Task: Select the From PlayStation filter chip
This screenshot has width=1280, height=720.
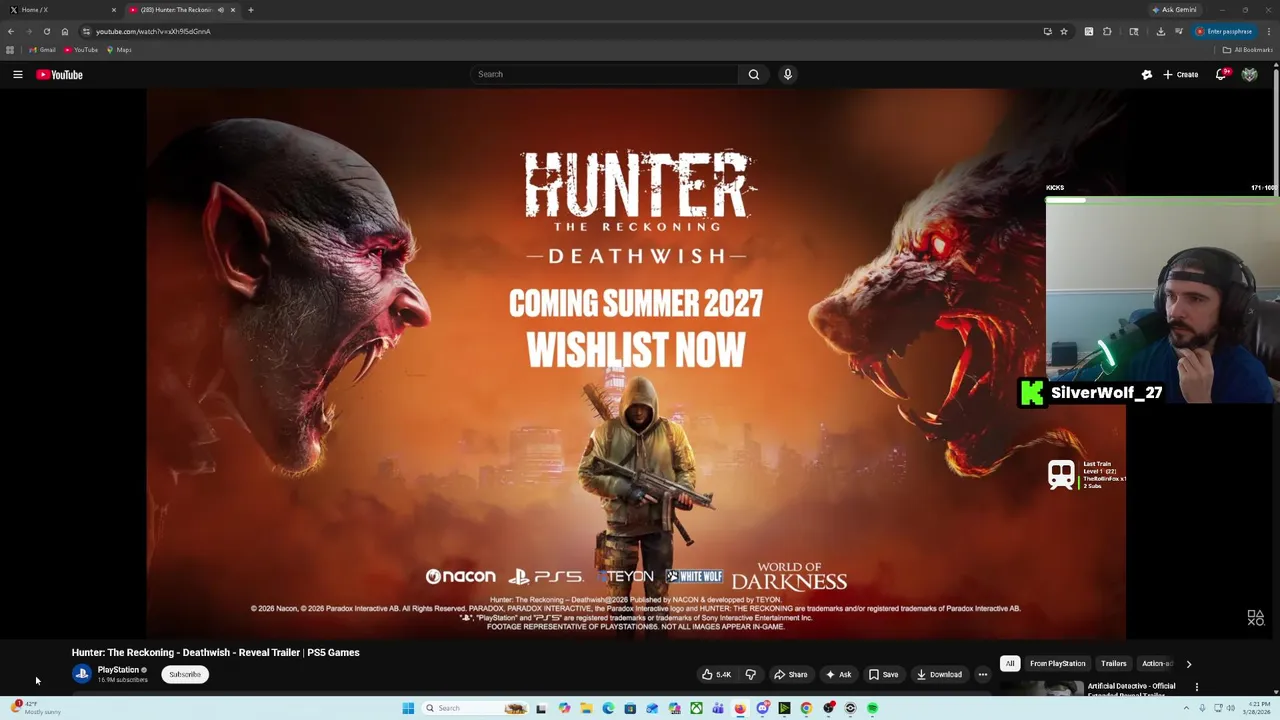Action: point(1057,664)
